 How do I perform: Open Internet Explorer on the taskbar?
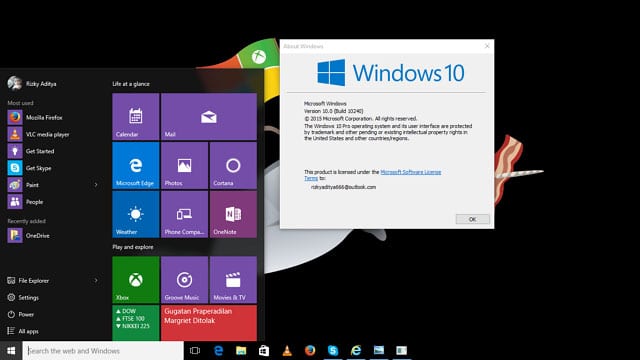(356, 351)
